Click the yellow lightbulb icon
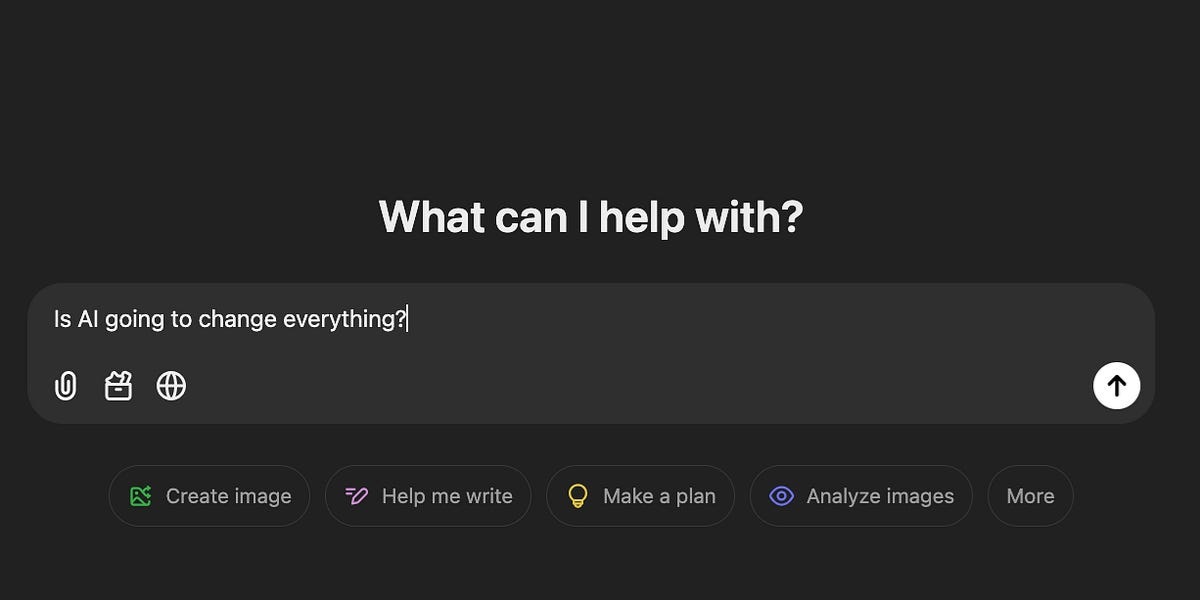 click(x=577, y=496)
